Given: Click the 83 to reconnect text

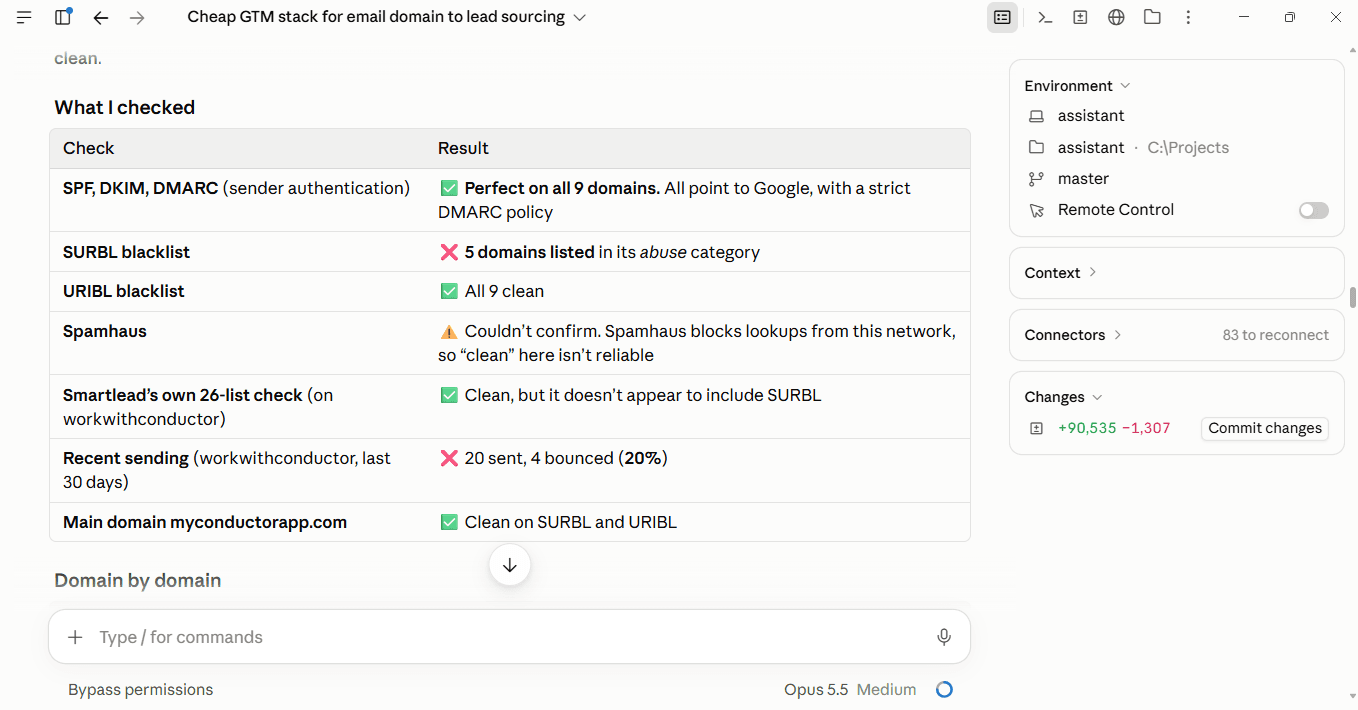Looking at the screenshot, I should [x=1275, y=335].
